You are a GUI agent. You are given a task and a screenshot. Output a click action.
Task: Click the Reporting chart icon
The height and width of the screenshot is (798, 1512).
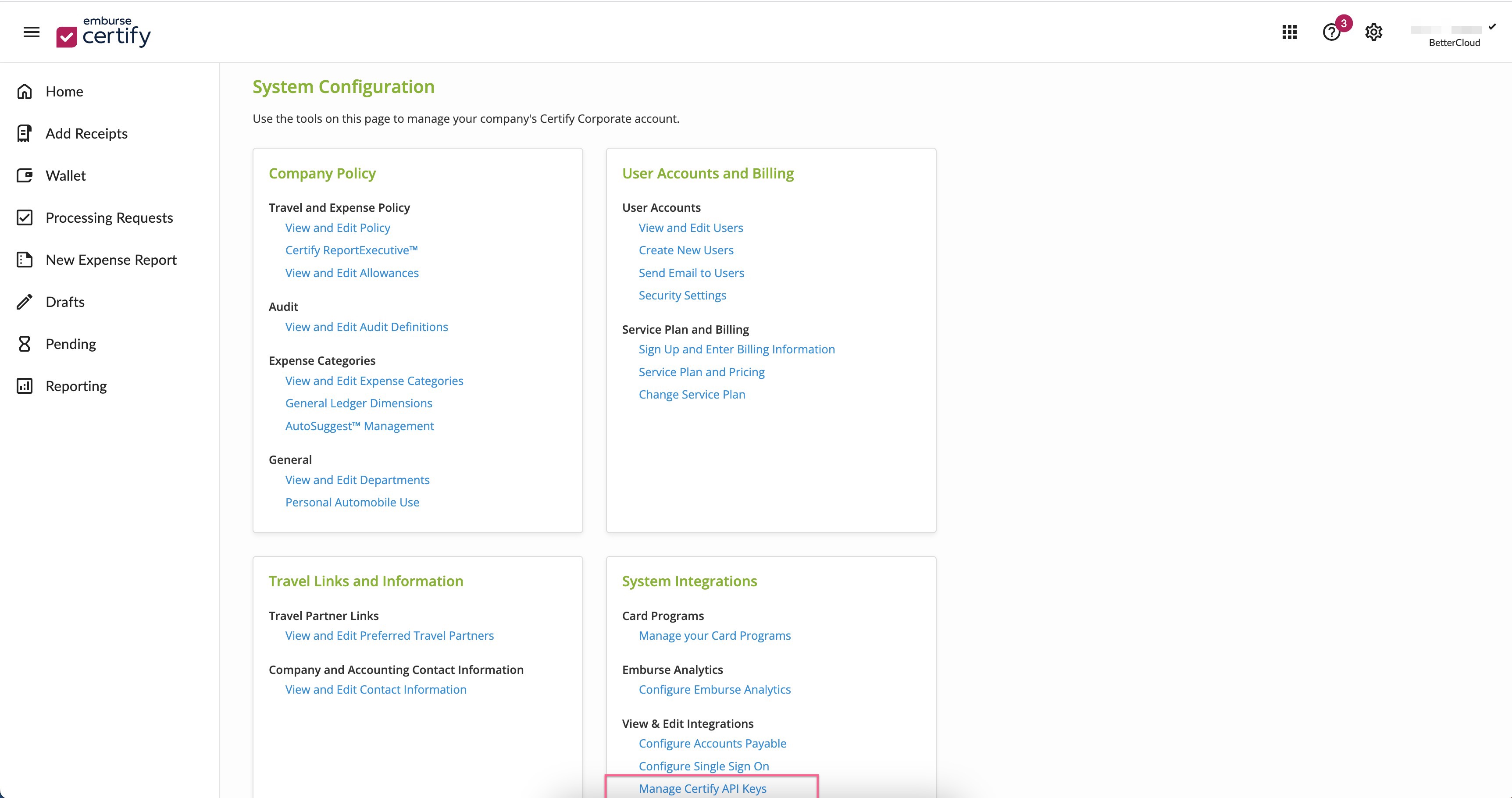coord(25,386)
